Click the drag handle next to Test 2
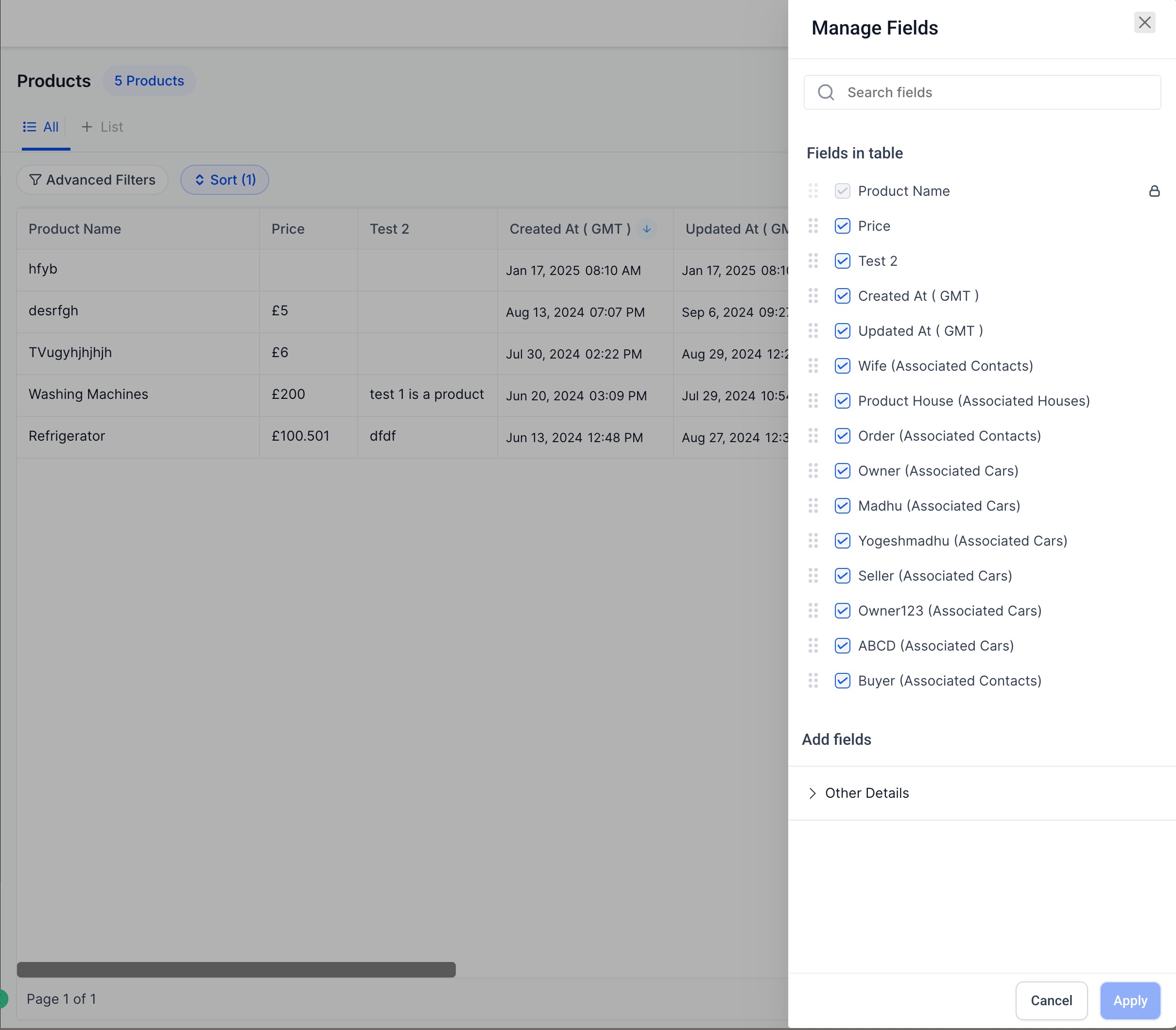Screen dimensions: 1176x1030 point(813,261)
